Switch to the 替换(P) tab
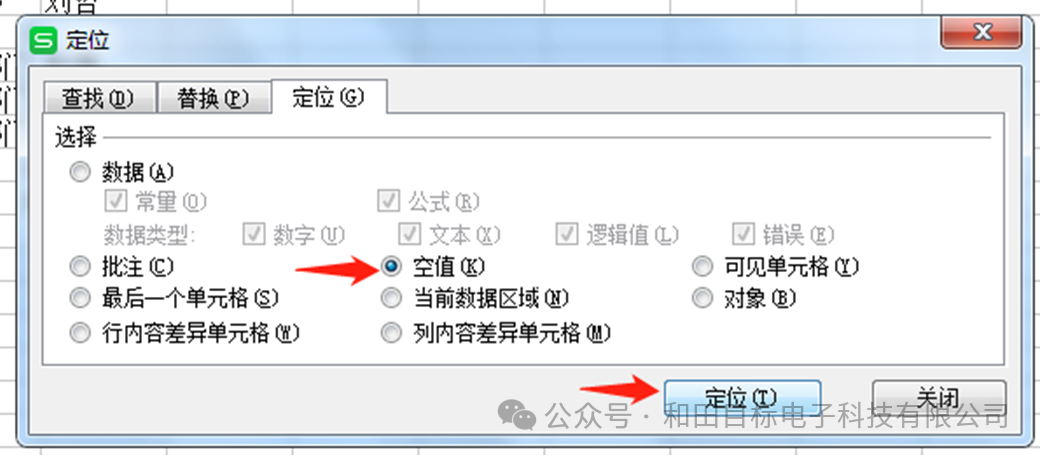 (x=214, y=99)
